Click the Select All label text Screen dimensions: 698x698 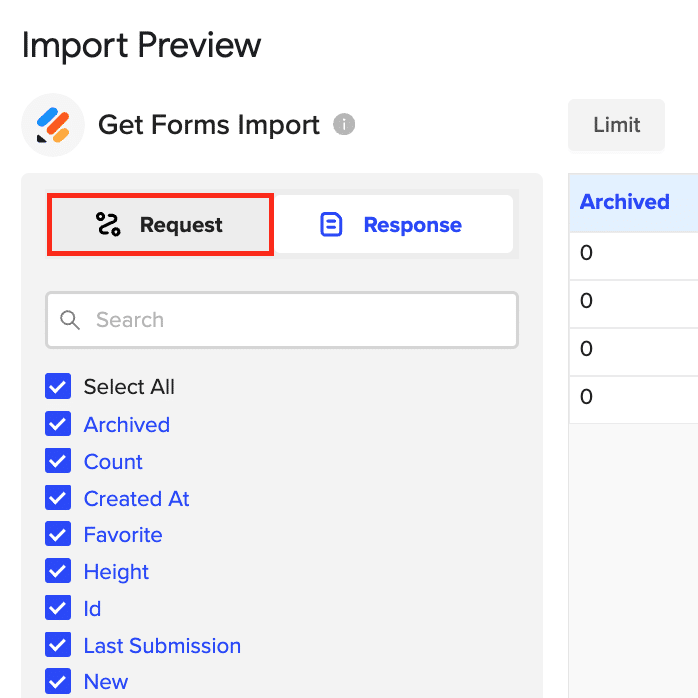[129, 386]
